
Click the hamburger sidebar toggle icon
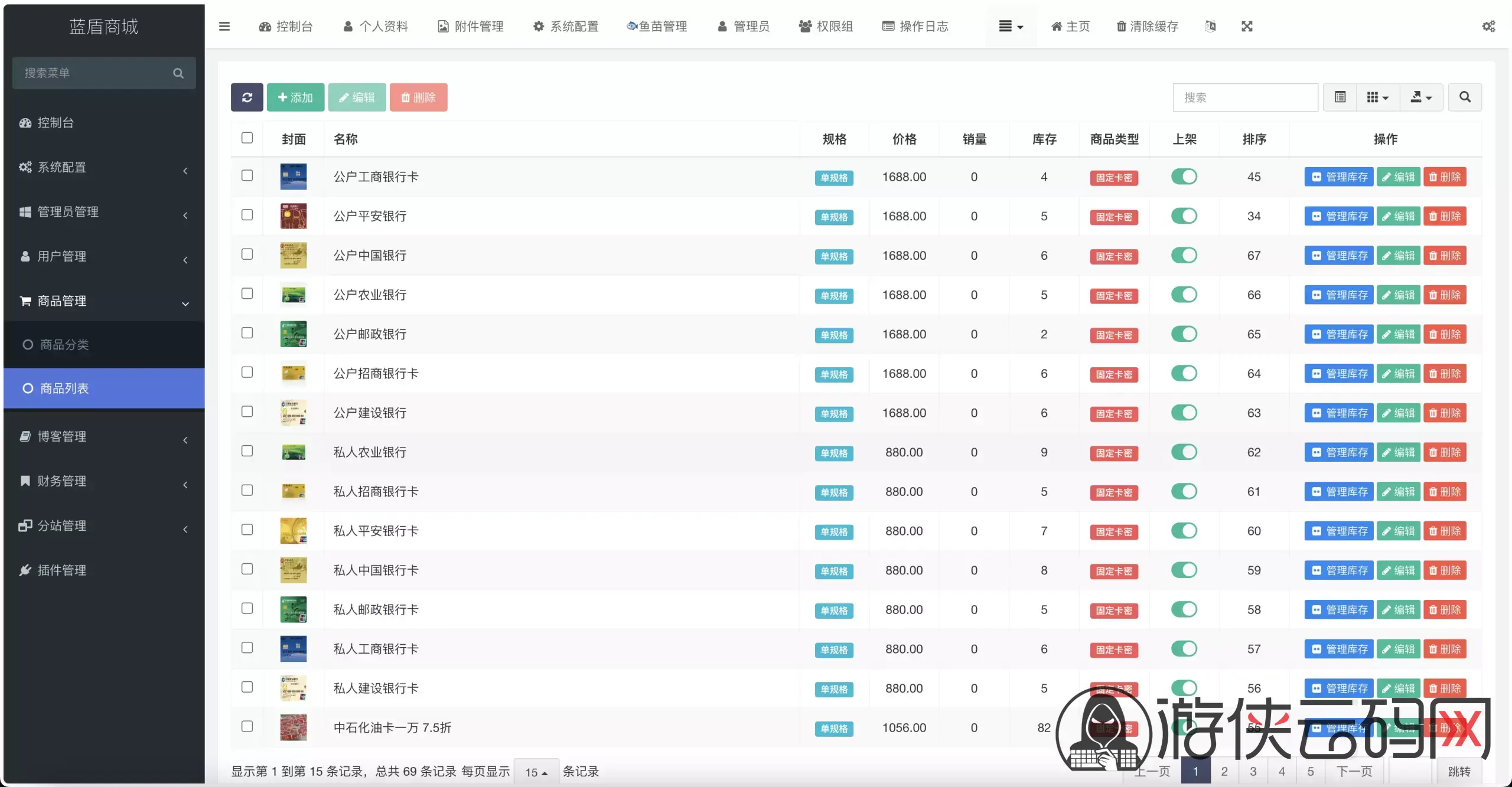(224, 26)
